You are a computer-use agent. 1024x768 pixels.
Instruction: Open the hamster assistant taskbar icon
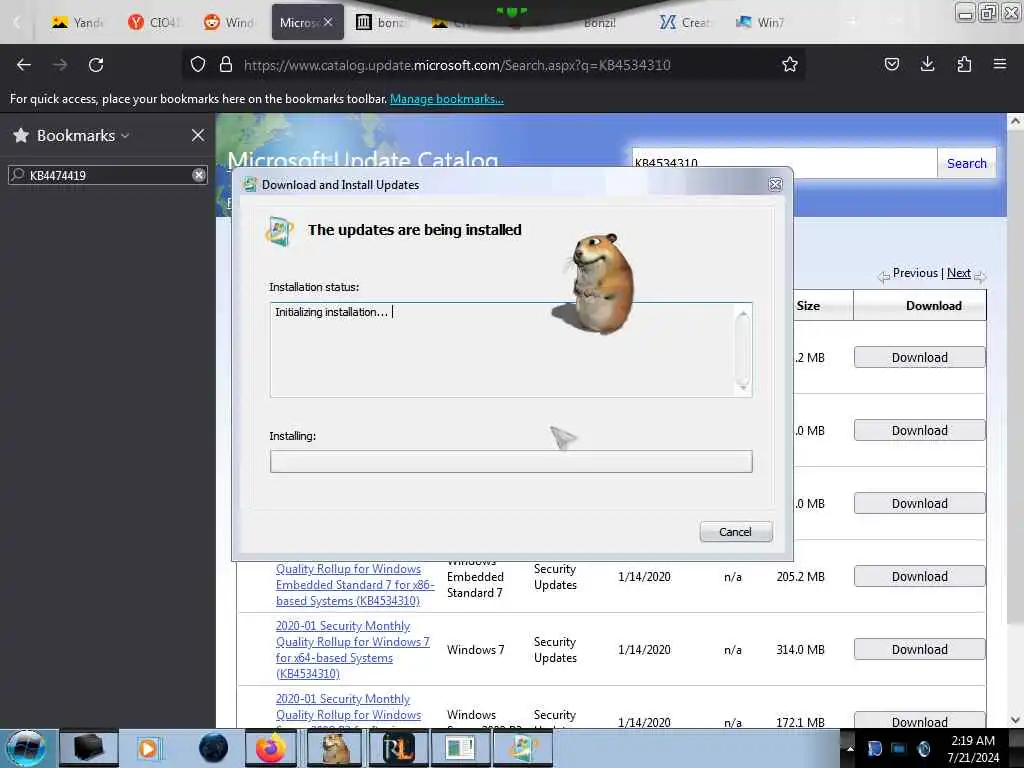pyautogui.click(x=334, y=748)
